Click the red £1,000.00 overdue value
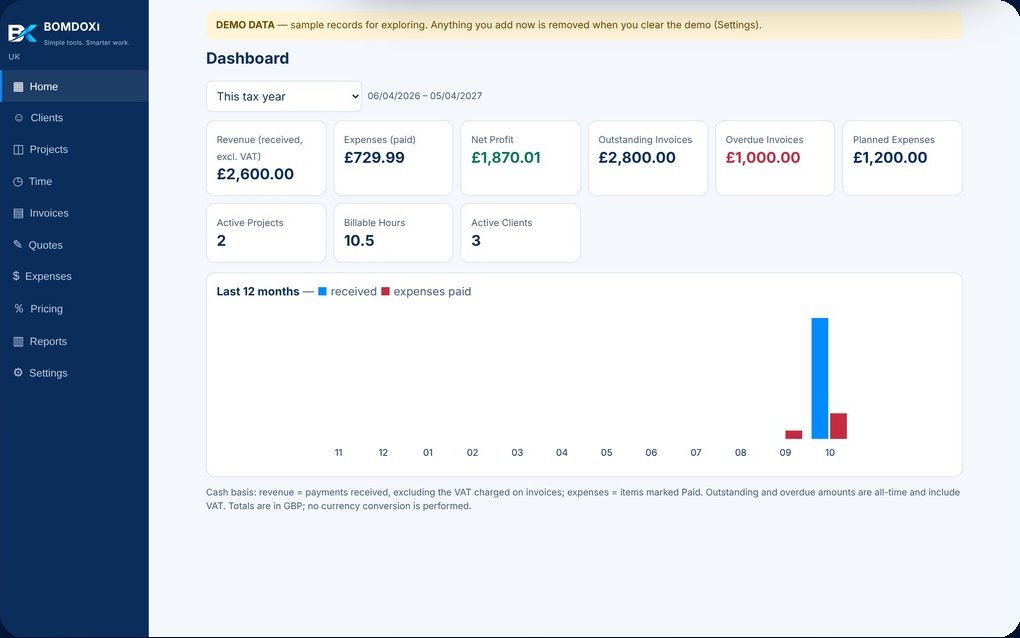Screen dimensions: 1020x638 [763, 157]
